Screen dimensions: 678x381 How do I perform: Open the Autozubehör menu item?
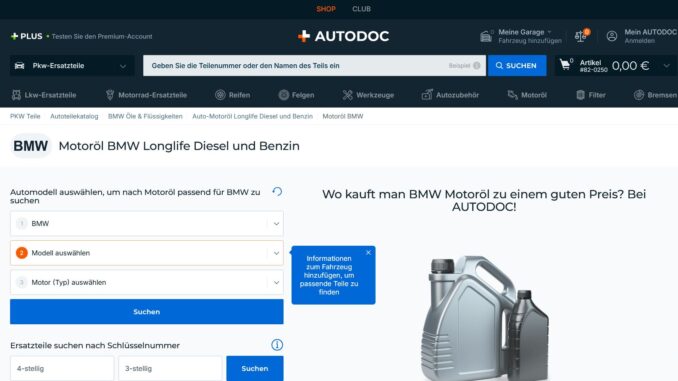coord(450,95)
